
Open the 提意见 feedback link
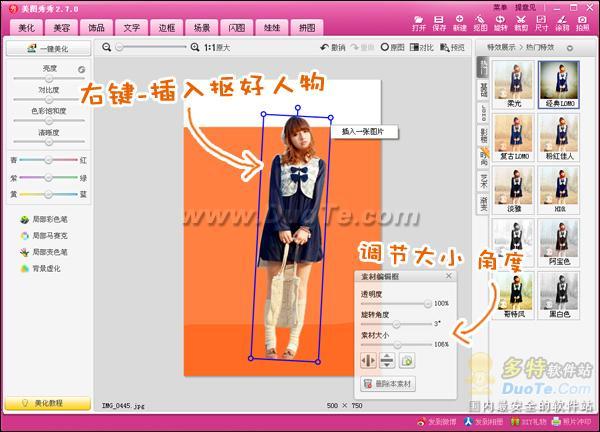click(525, 7)
